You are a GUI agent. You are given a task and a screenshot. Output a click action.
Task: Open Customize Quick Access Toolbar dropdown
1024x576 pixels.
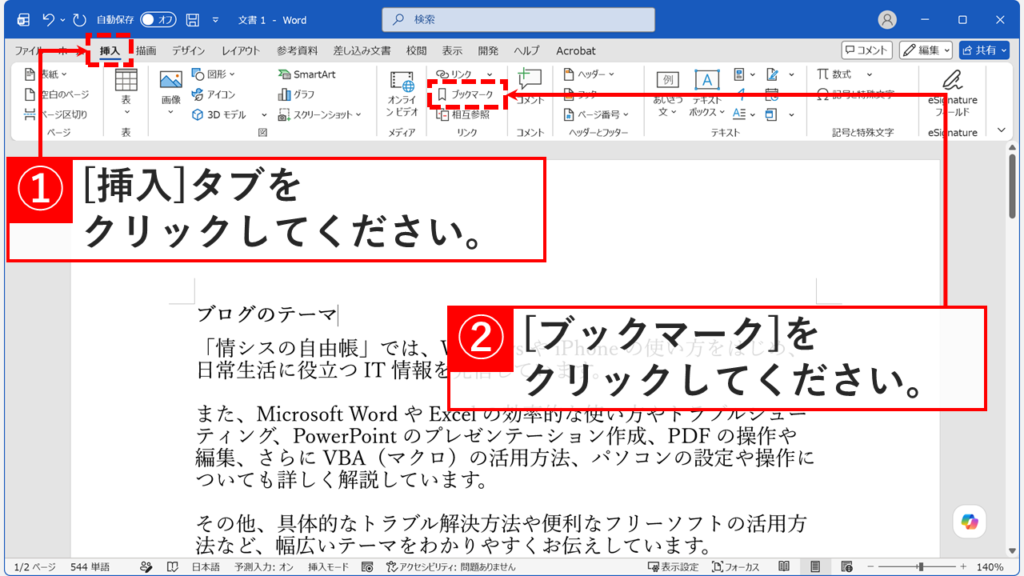[216, 20]
